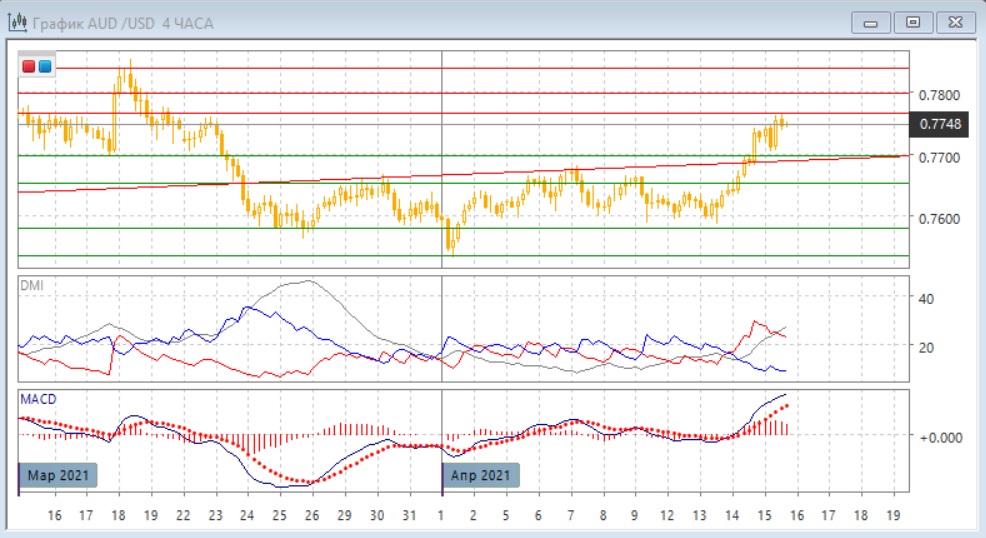
Task: Click the +0.000 MACD zero level label
Action: coord(941,437)
